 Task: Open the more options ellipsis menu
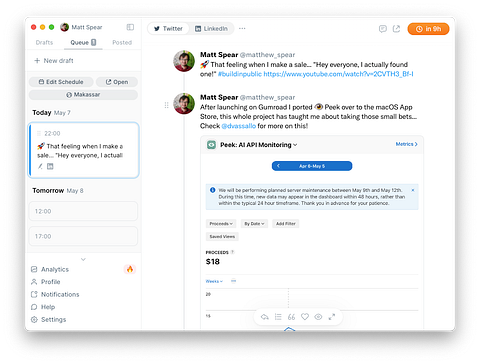point(242,29)
